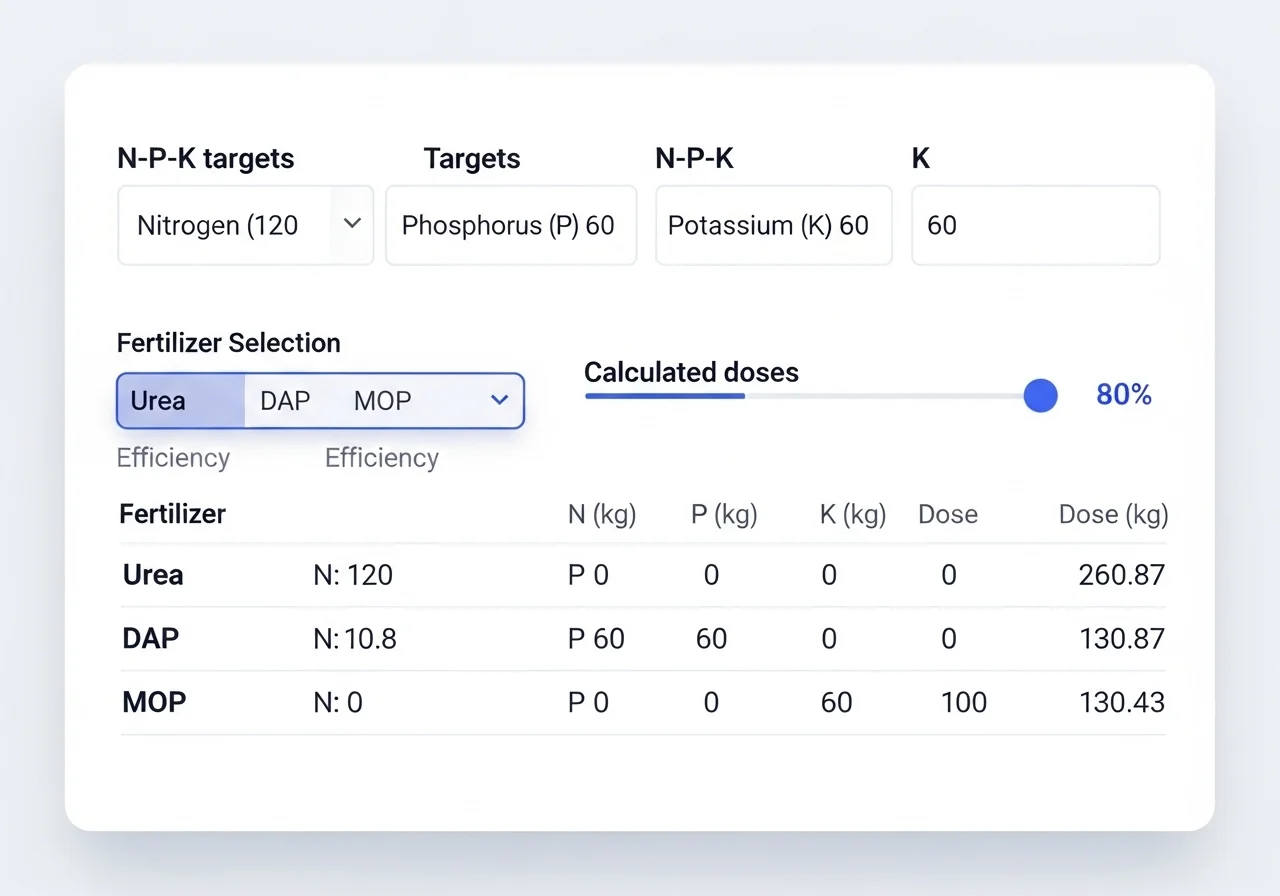
Task: Select the K value field showing 60
Action: [1035, 225]
